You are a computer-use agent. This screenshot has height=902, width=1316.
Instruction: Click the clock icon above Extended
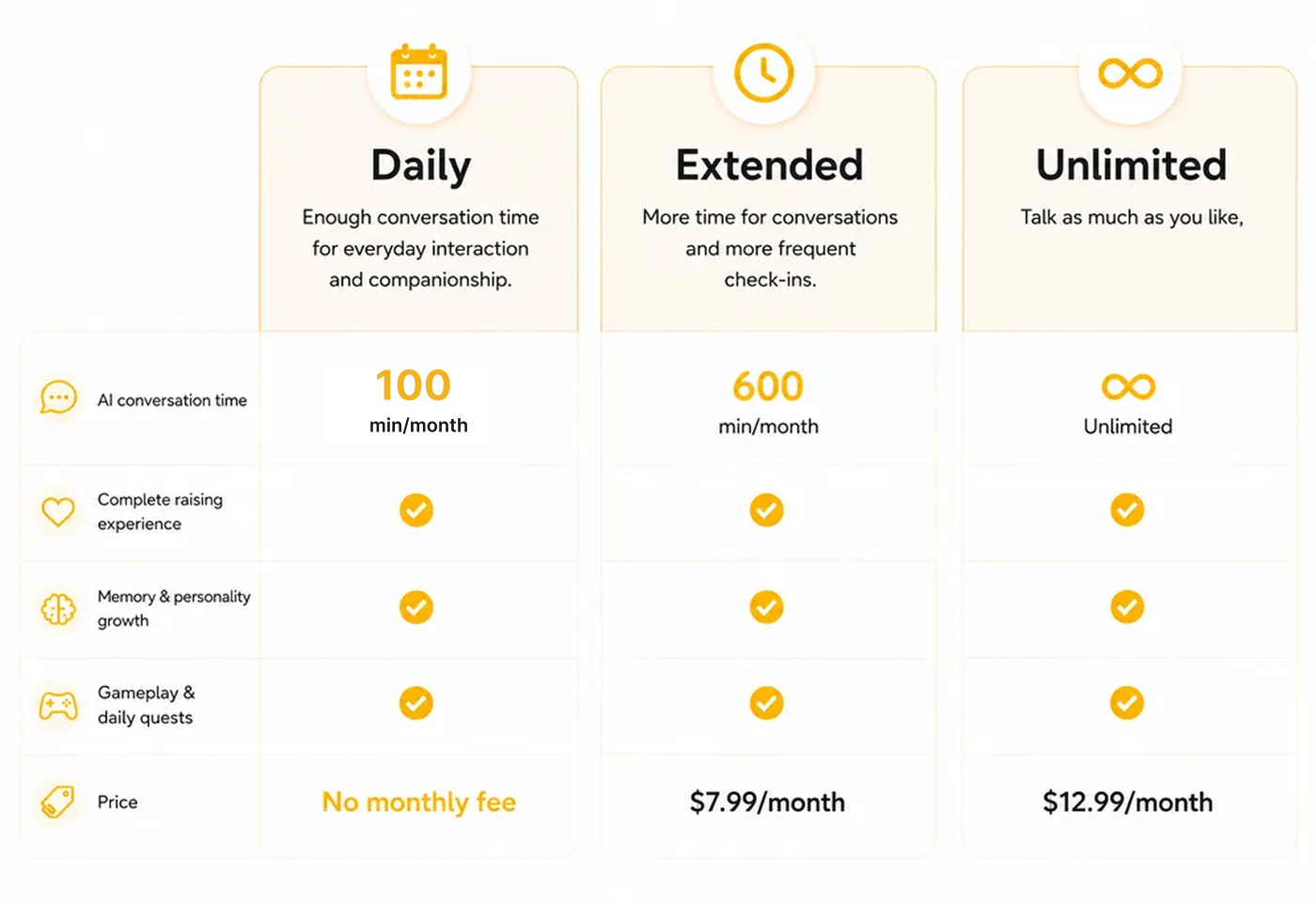[764, 72]
